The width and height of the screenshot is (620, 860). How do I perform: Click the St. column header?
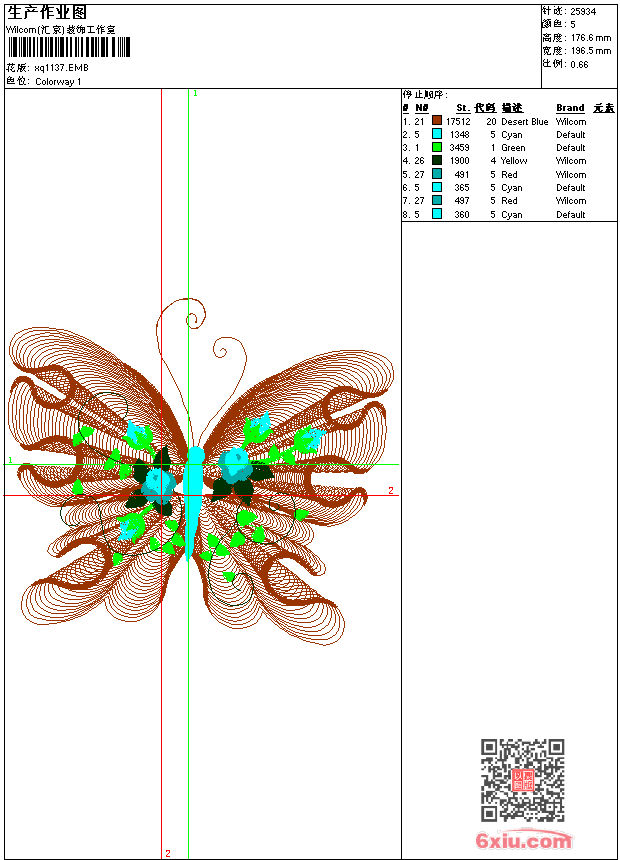point(463,108)
